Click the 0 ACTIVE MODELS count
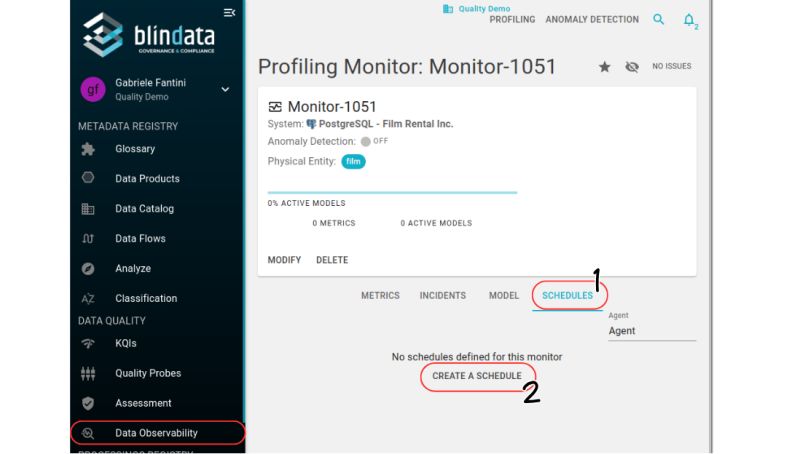This screenshot has height=454, width=800. [436, 223]
